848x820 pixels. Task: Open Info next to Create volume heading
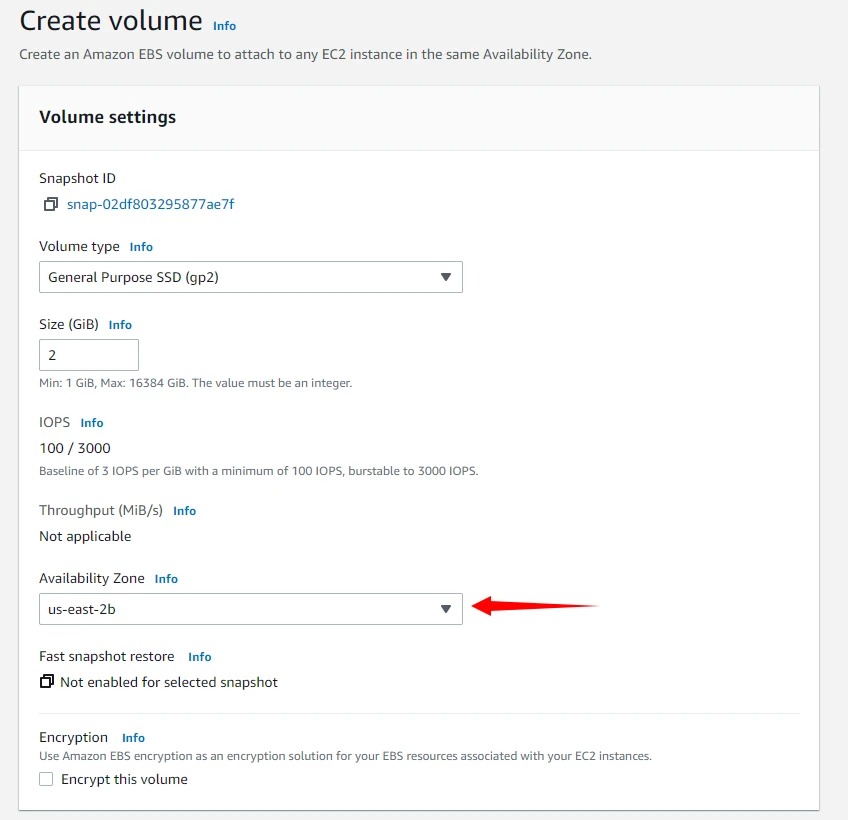[x=224, y=26]
